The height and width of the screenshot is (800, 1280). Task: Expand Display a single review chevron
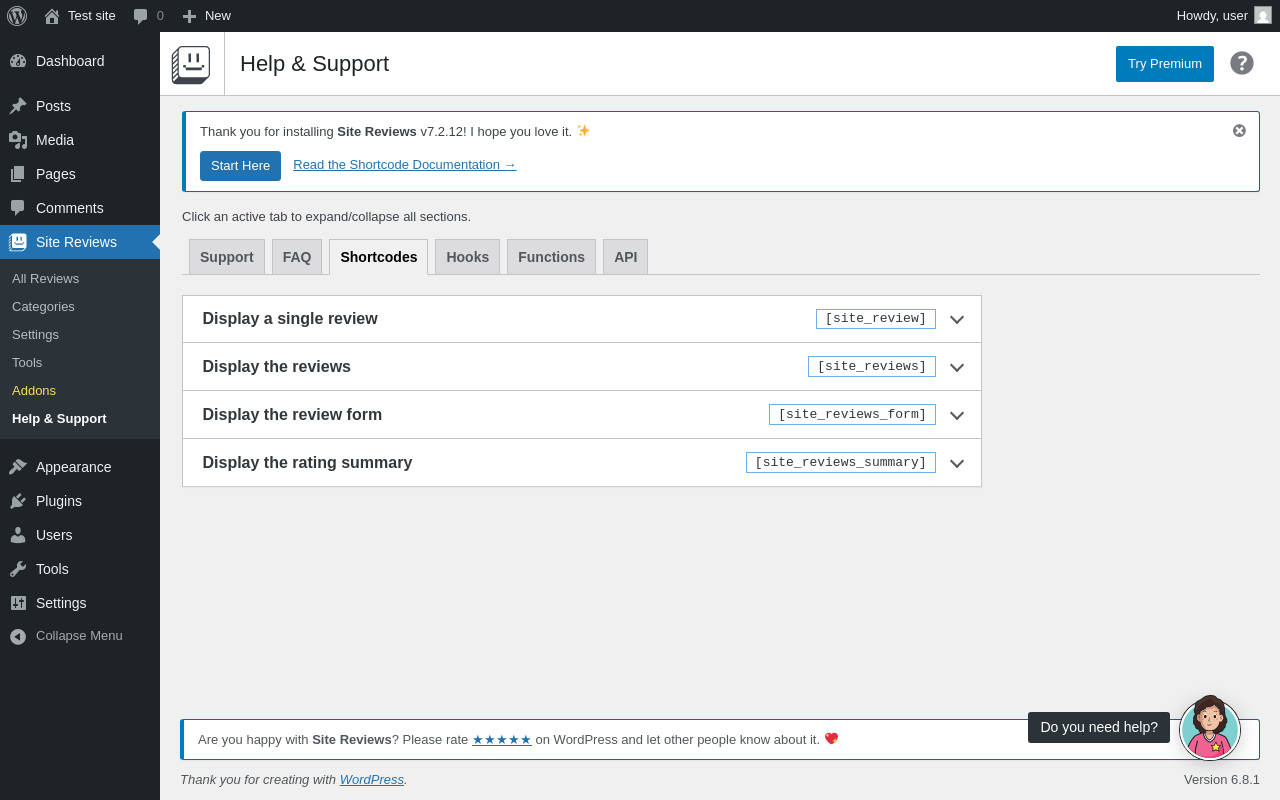pos(957,320)
